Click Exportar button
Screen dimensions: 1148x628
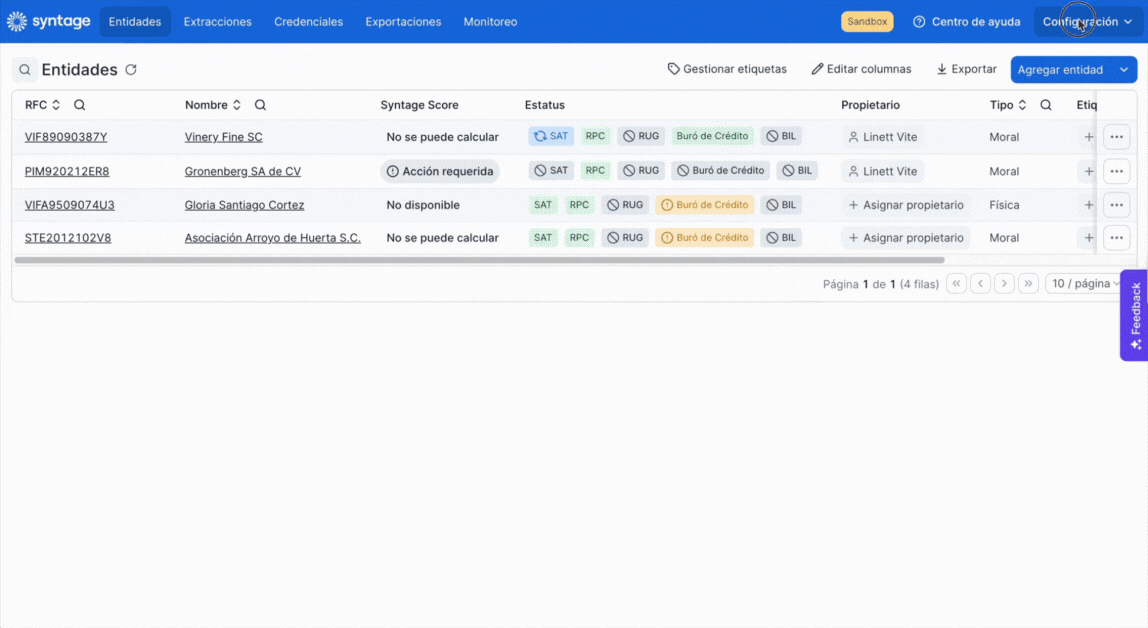click(x=966, y=69)
